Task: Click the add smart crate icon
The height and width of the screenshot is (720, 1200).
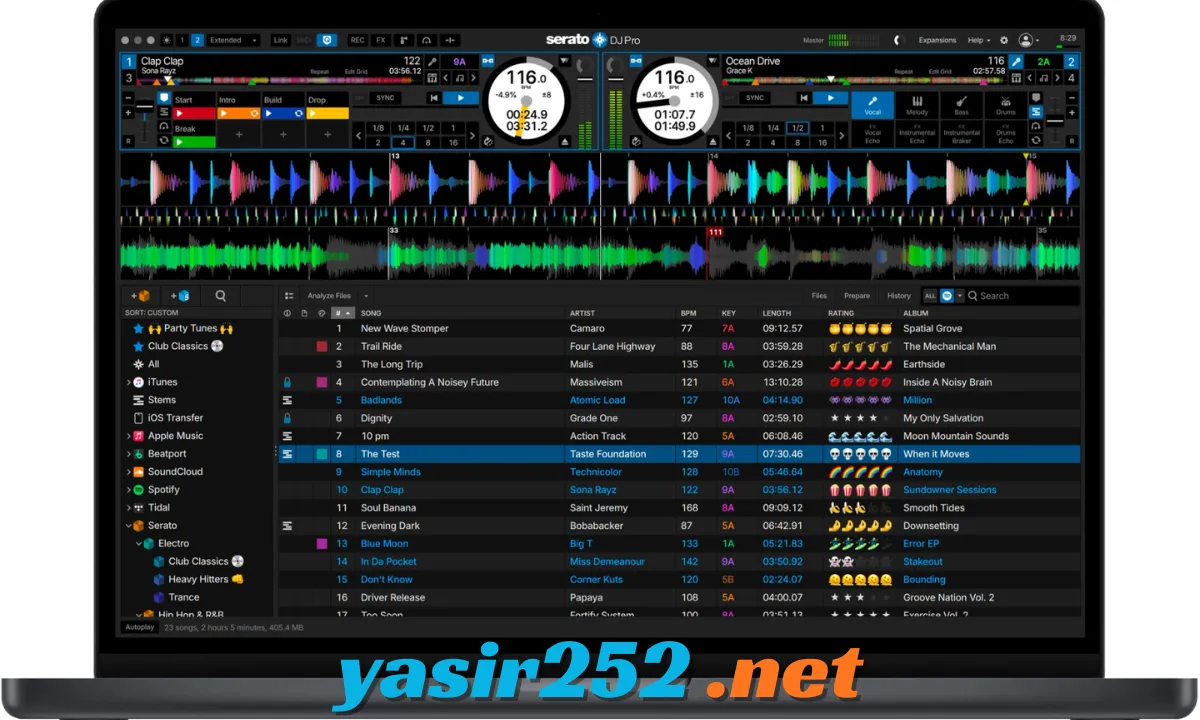Action: [181, 296]
